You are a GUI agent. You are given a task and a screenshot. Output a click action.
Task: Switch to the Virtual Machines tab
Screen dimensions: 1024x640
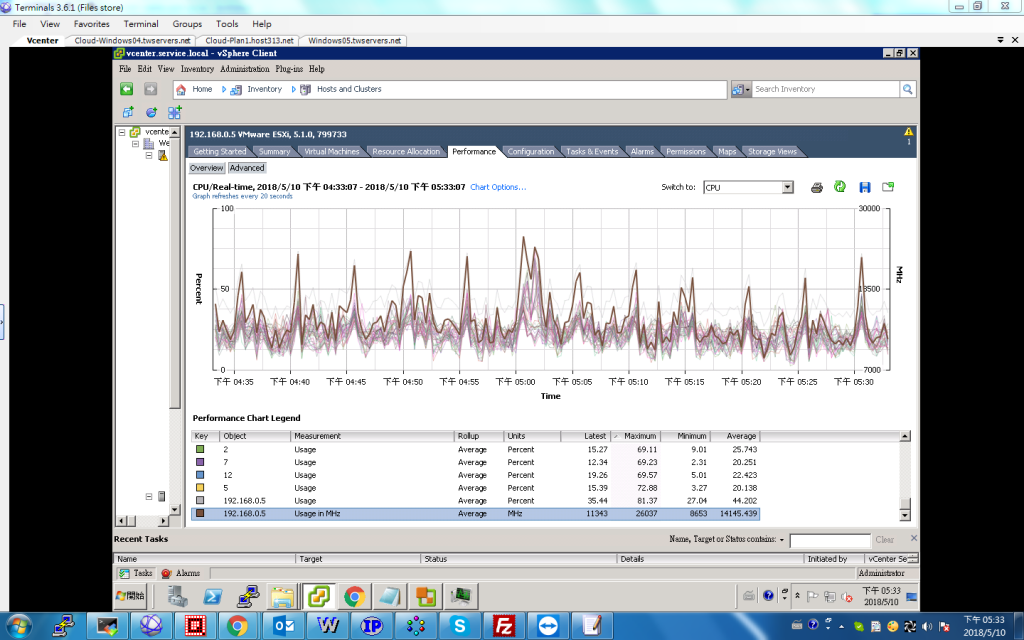pyautogui.click(x=332, y=152)
